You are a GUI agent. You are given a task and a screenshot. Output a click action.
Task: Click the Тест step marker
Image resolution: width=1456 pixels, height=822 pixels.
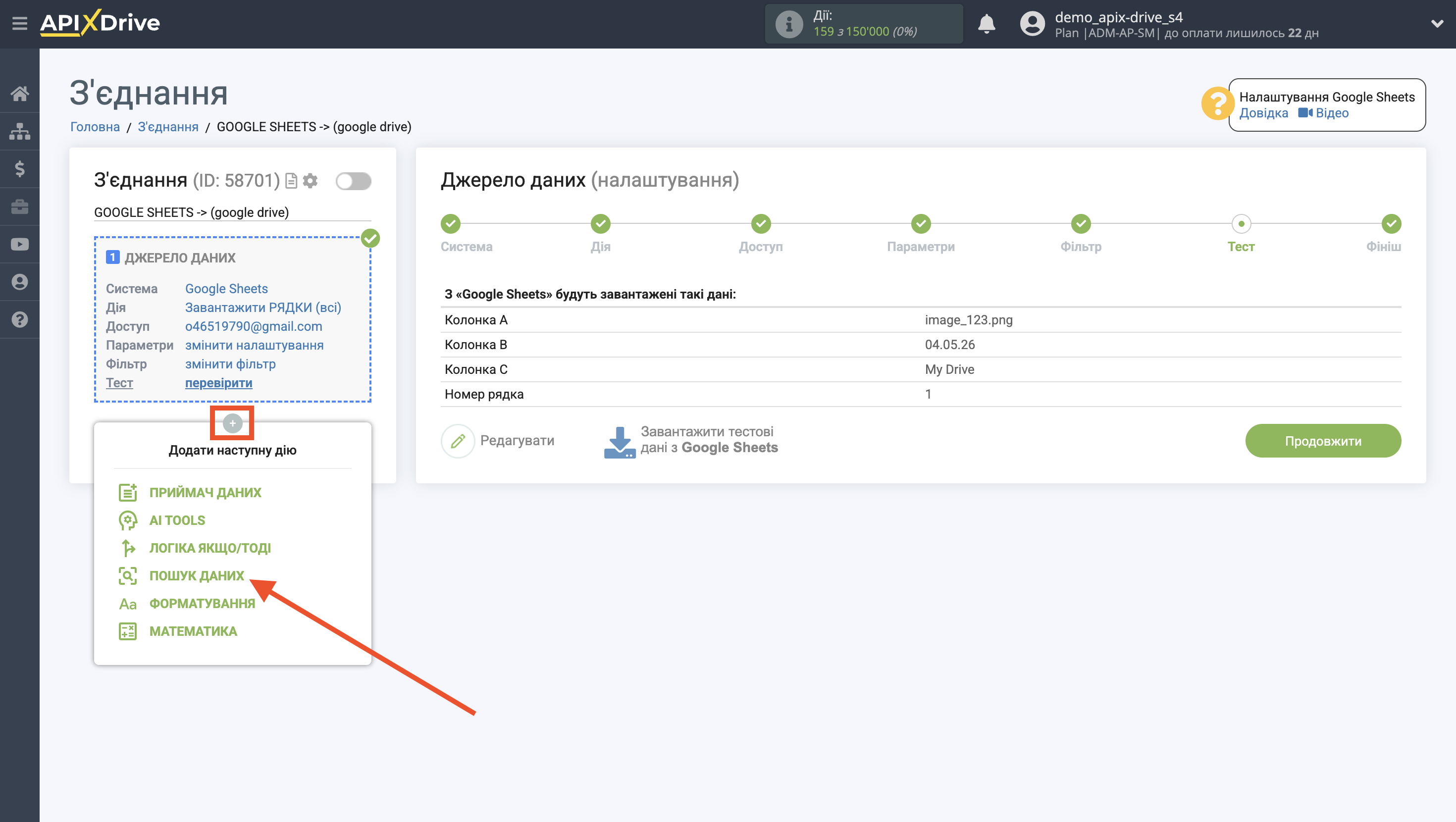(1241, 224)
